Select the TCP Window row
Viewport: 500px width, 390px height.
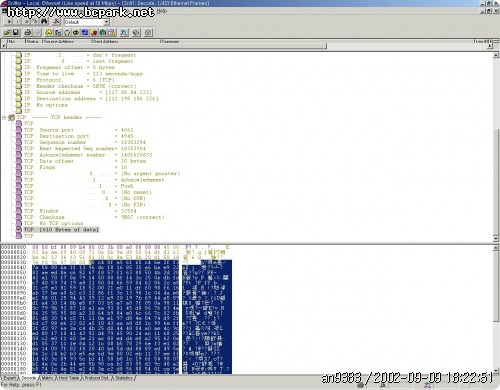coord(80,211)
